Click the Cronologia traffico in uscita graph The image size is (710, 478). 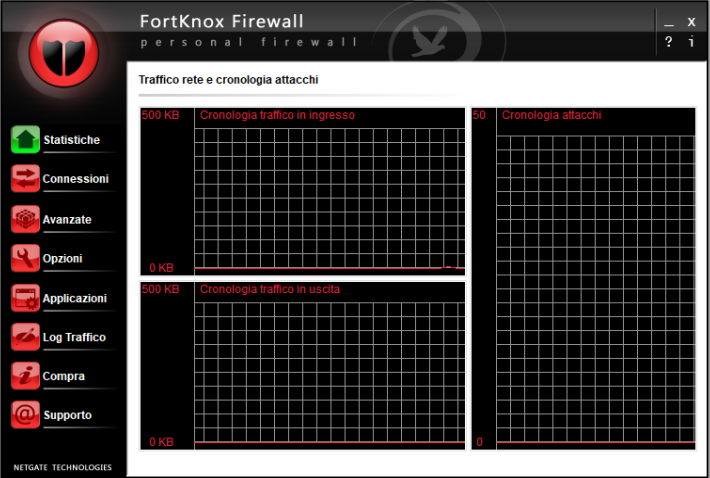pos(302,366)
